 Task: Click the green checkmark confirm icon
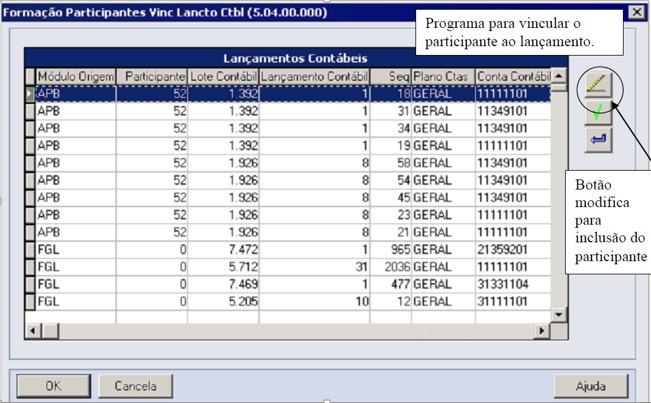click(x=598, y=112)
